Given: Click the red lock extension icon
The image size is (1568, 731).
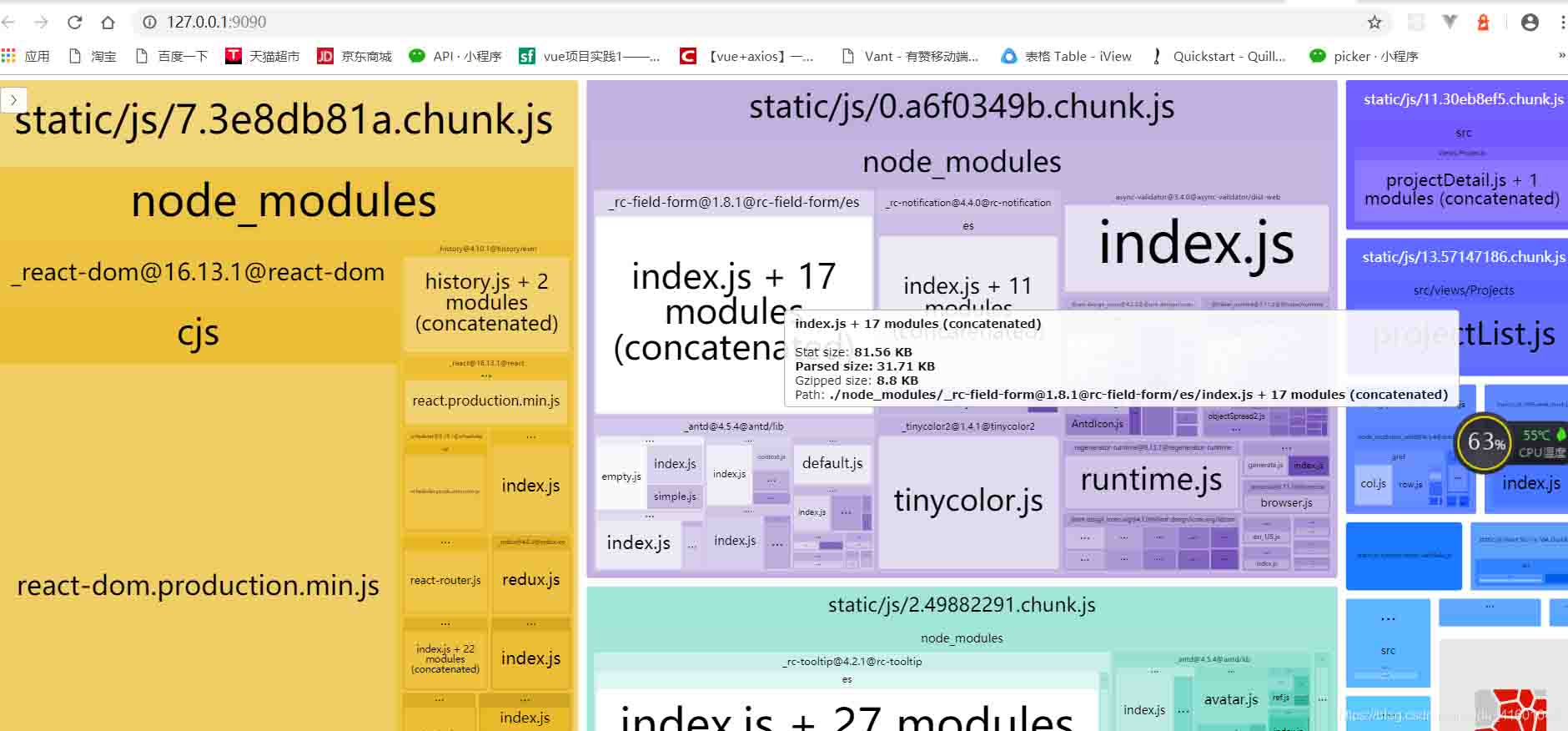Looking at the screenshot, I should pos(1483,23).
